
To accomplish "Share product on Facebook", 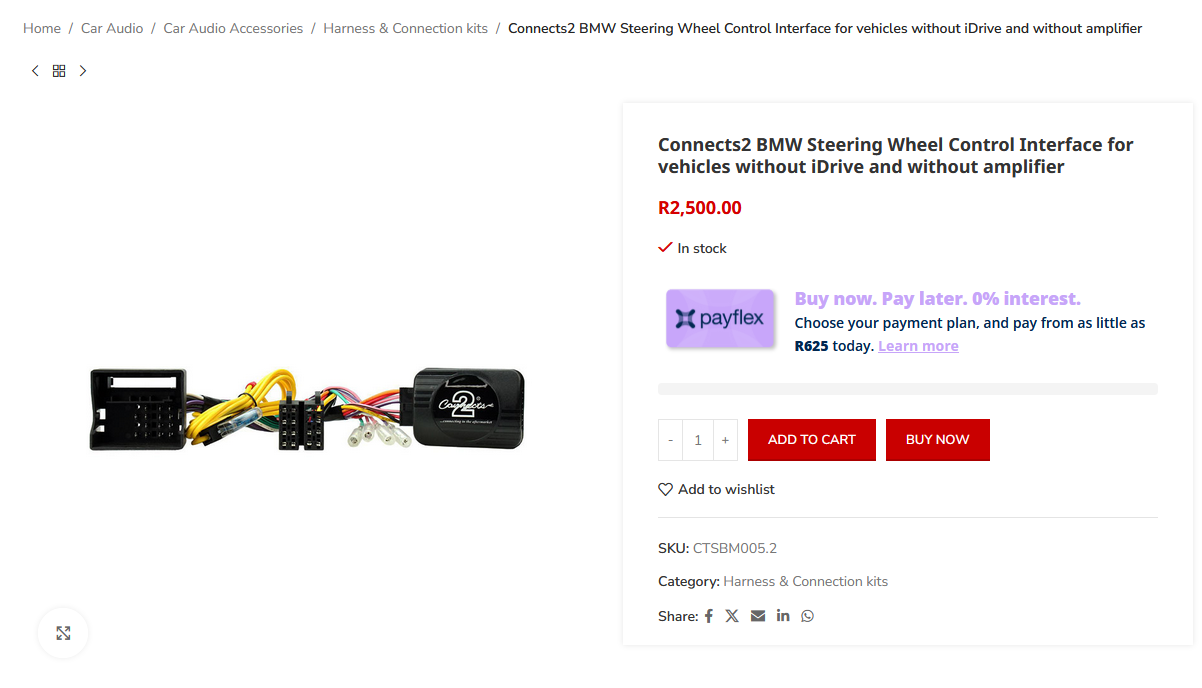I will coord(709,616).
